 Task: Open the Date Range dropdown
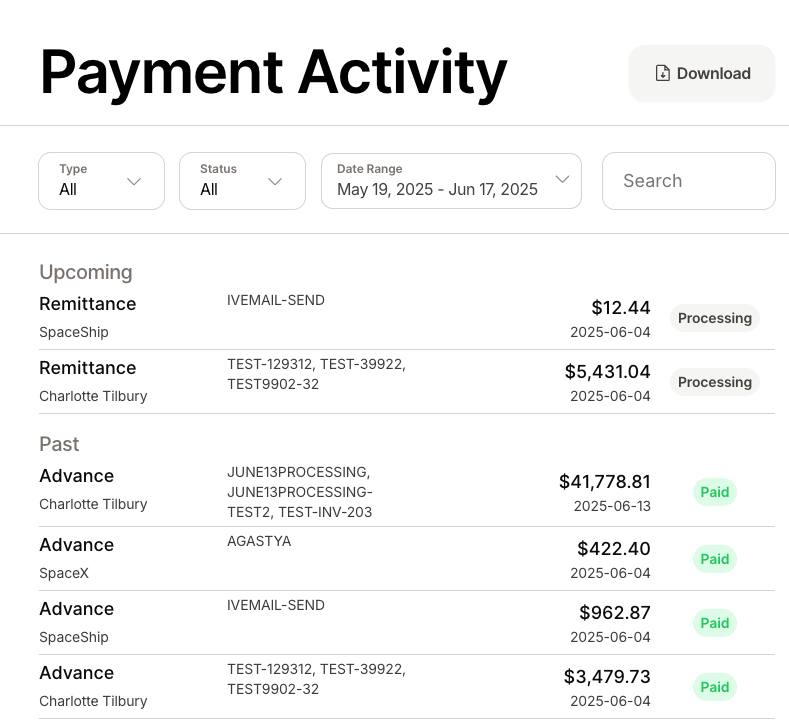tap(451, 181)
